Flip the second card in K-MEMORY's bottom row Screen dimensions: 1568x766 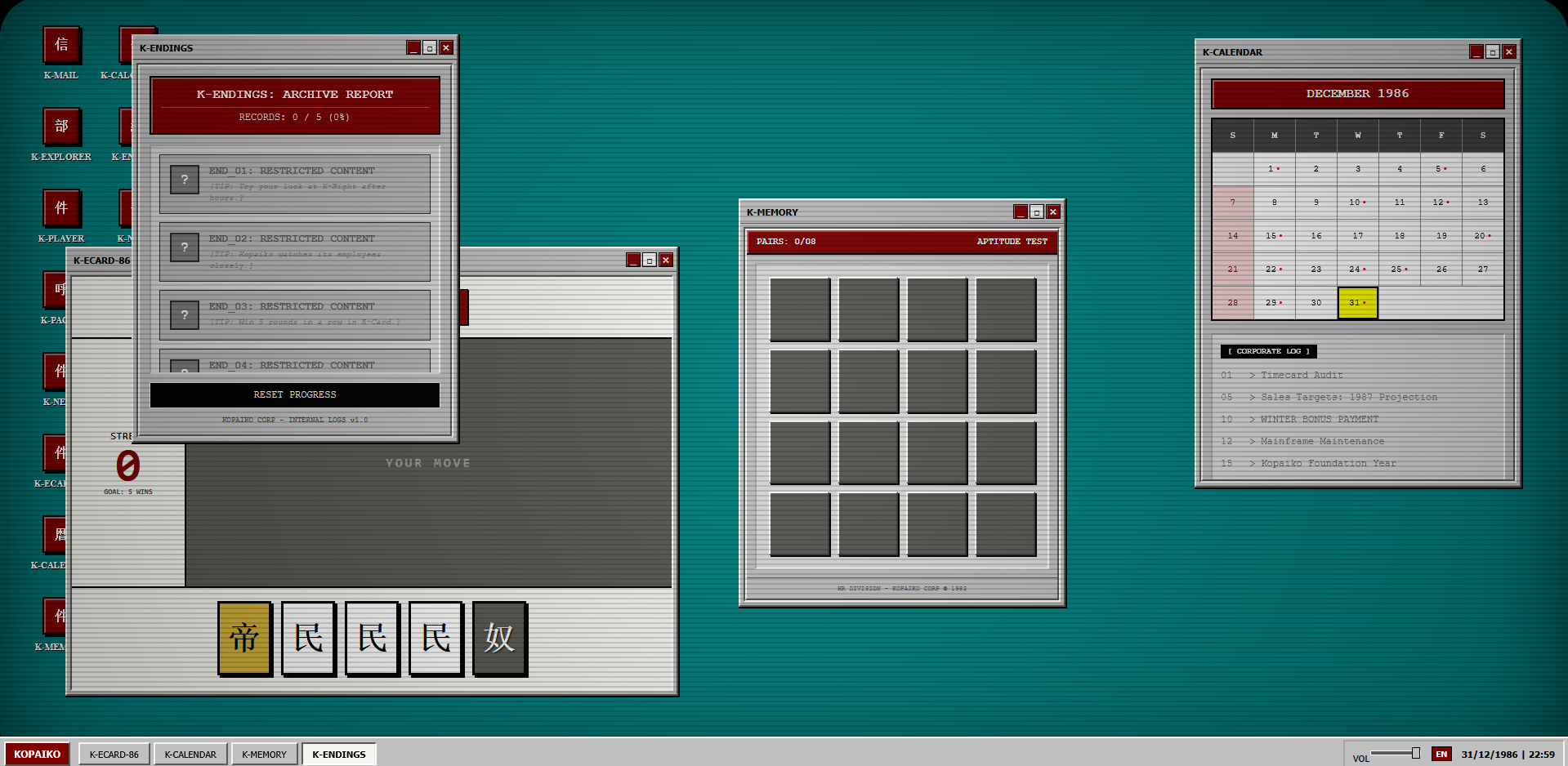pos(869,524)
